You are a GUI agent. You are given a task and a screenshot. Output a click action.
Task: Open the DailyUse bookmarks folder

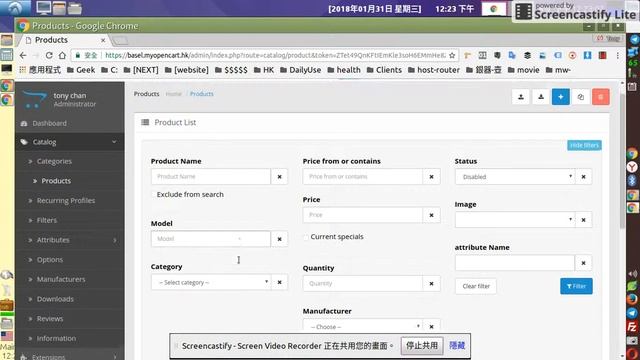pos(300,70)
